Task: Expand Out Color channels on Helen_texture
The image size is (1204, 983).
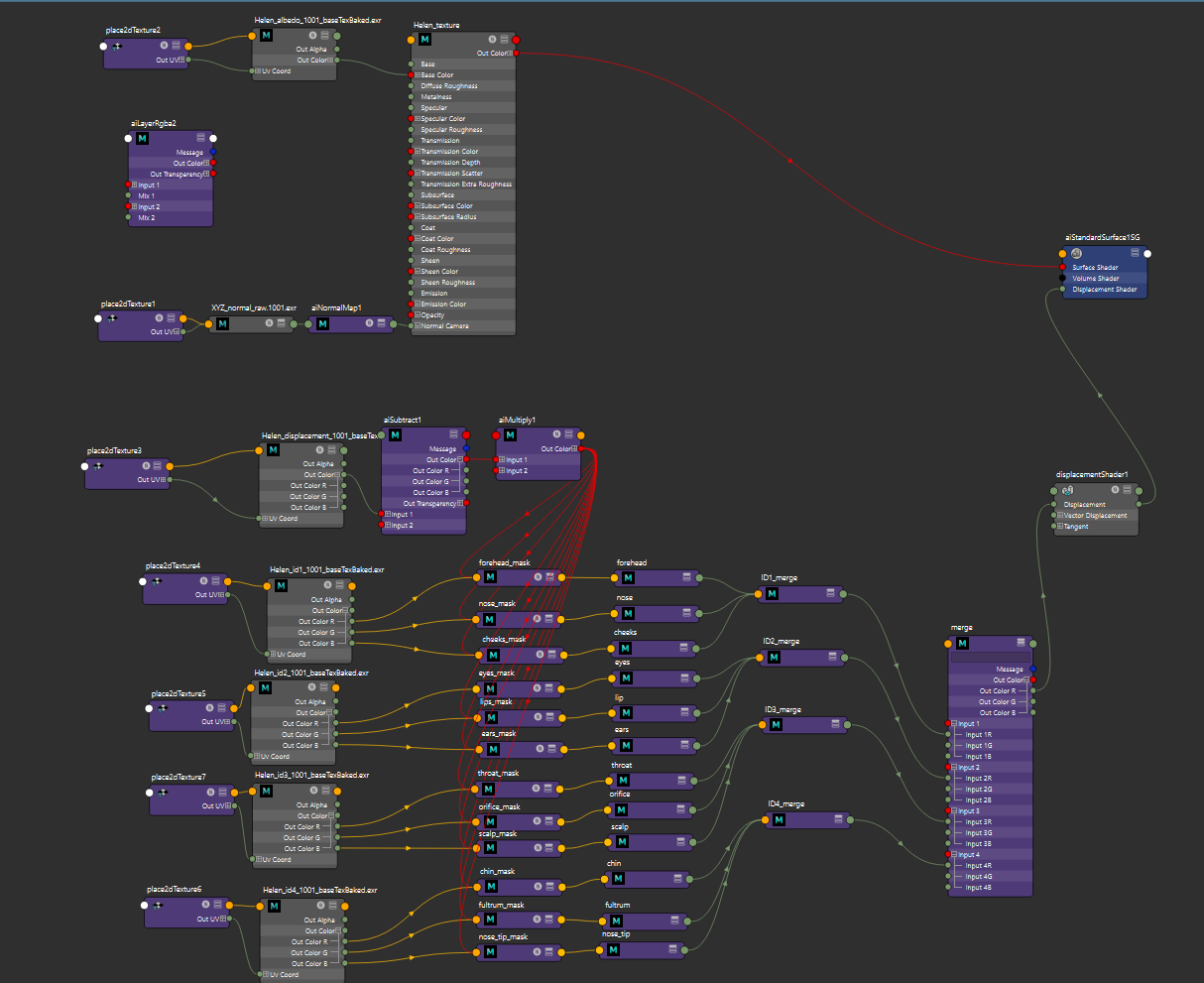Action: click(510, 53)
